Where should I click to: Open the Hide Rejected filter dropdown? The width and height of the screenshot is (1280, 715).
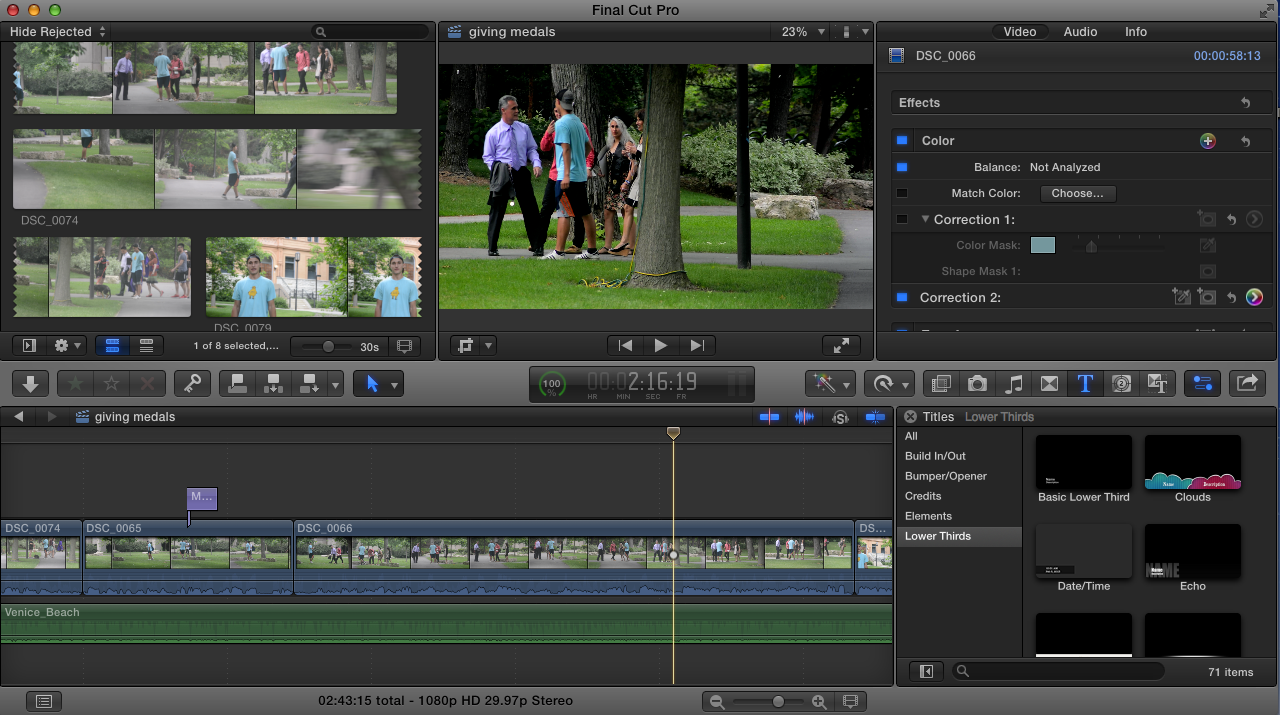click(58, 32)
